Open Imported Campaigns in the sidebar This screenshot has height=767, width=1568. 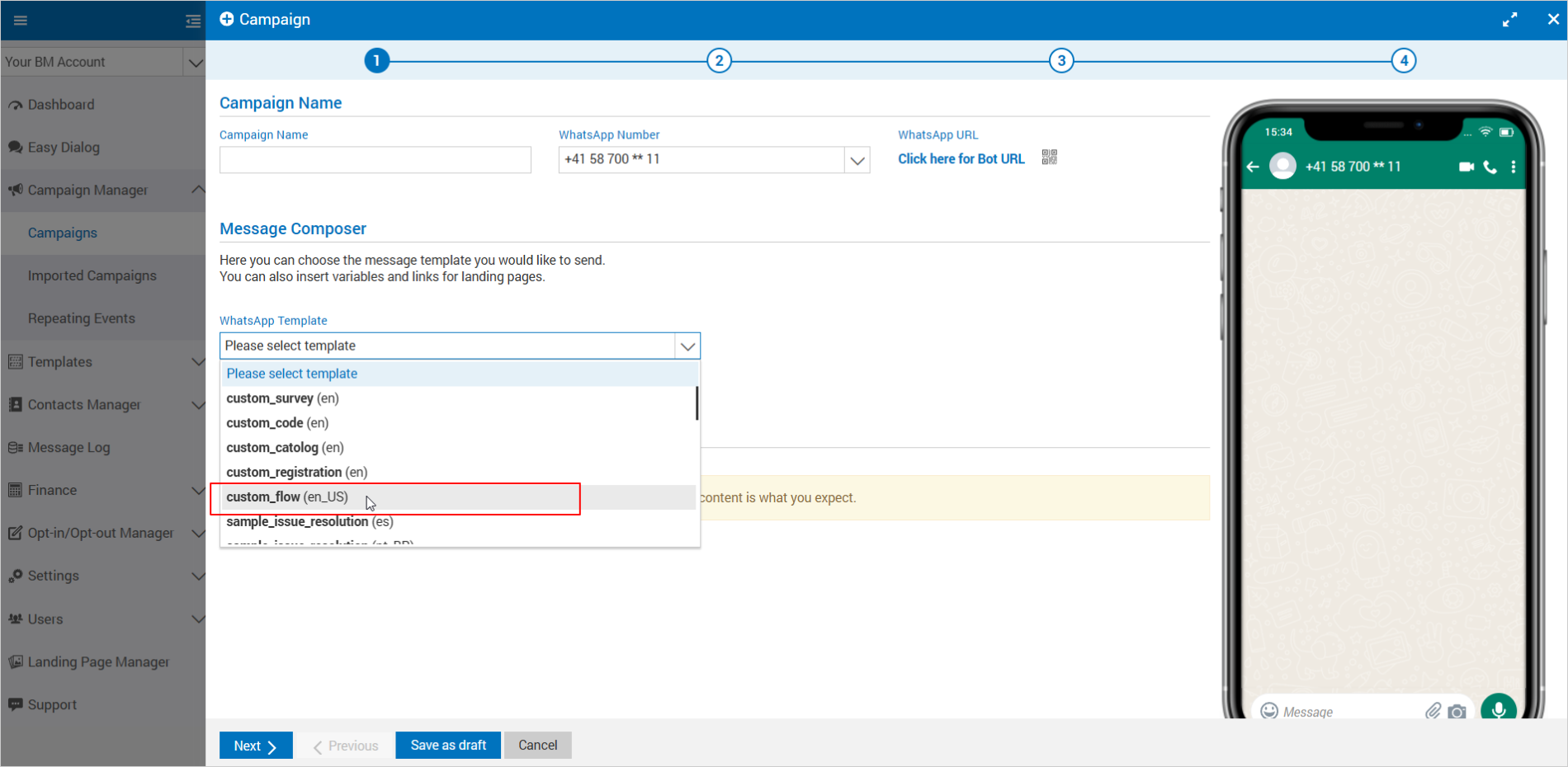(92, 276)
